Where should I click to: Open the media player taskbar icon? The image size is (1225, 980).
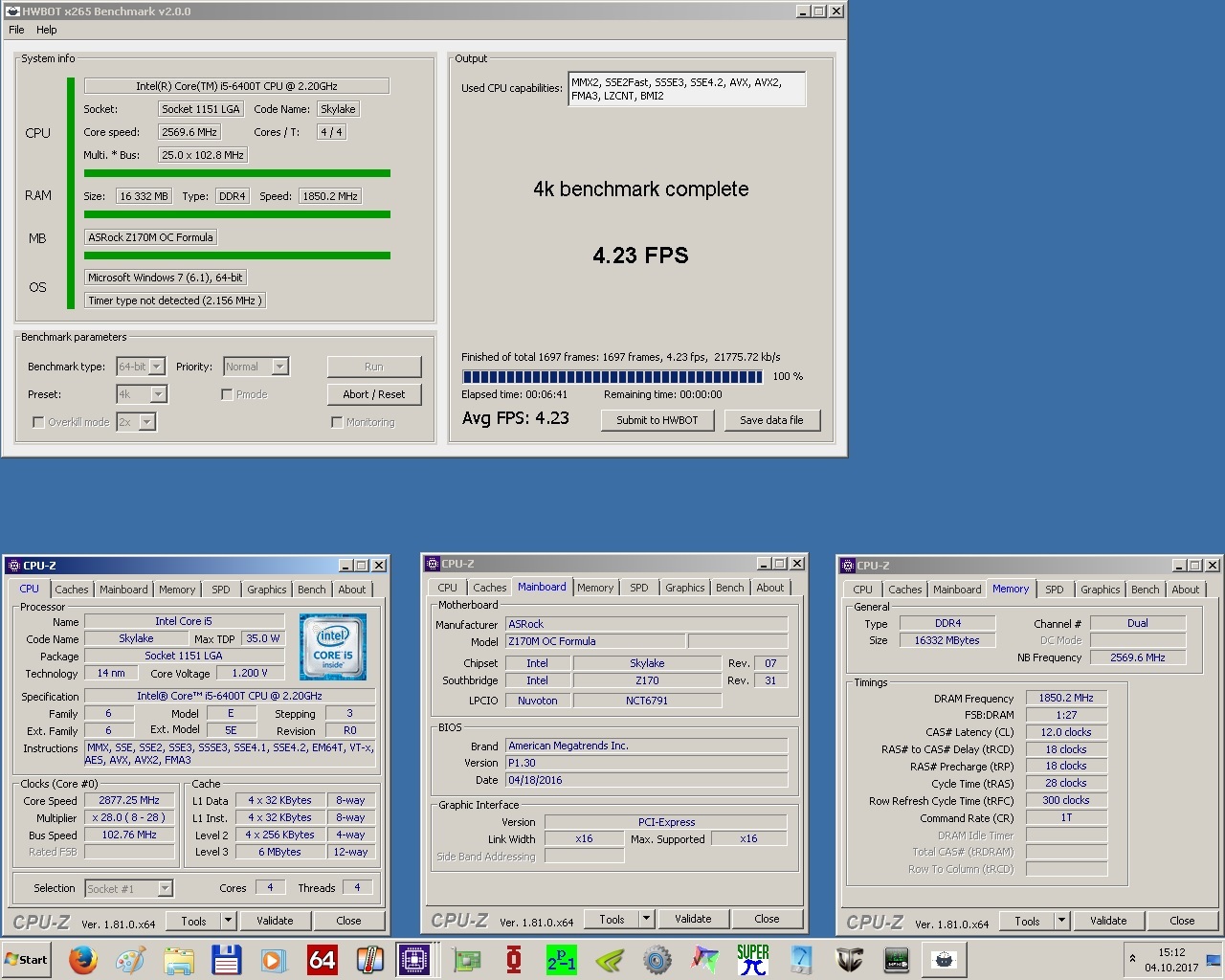(x=274, y=960)
